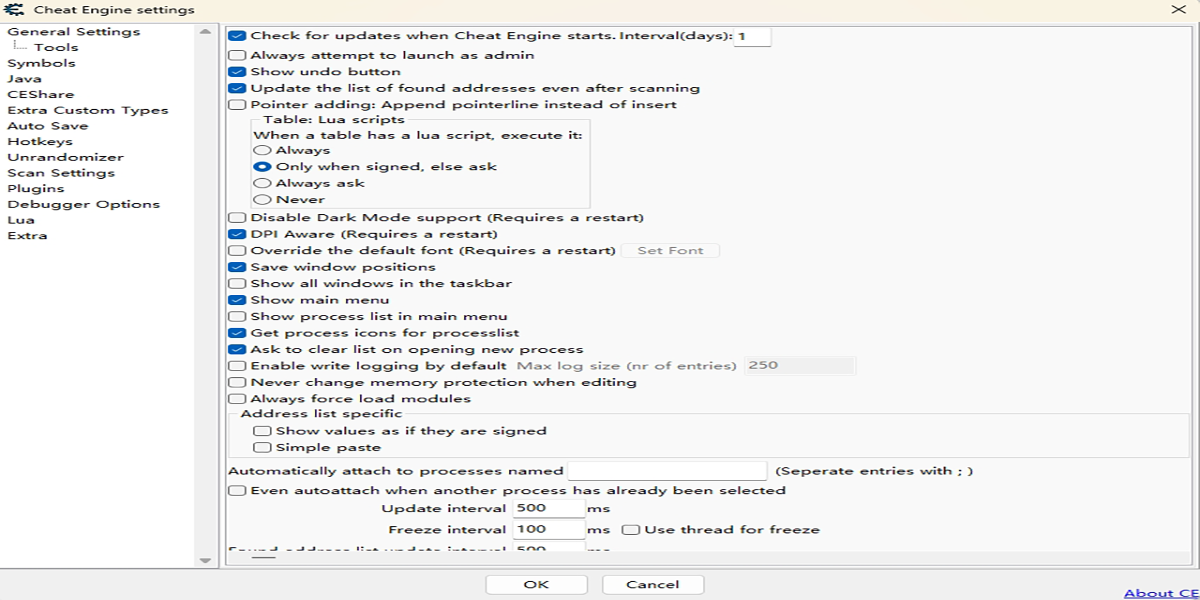Open the About CE link
The height and width of the screenshot is (600, 1200).
tap(1161, 593)
